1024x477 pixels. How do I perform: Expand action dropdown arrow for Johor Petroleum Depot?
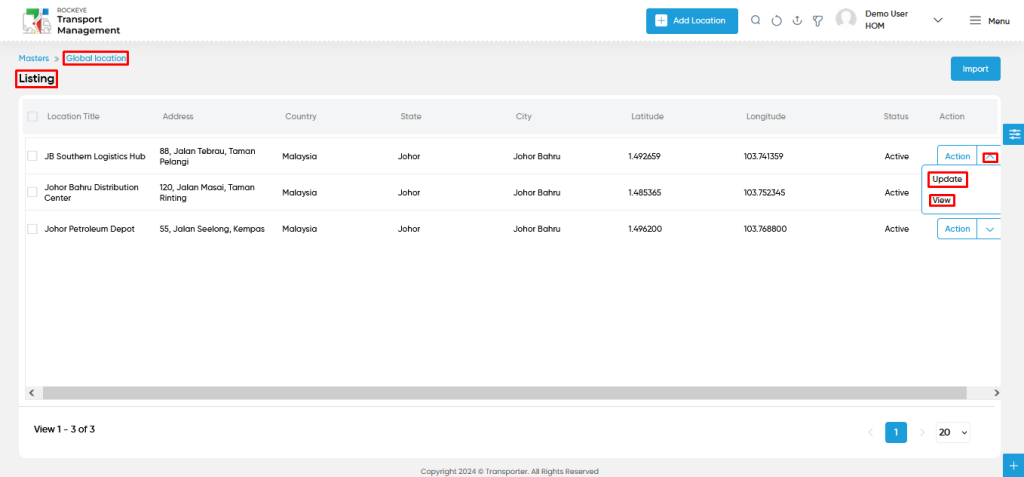tap(990, 229)
